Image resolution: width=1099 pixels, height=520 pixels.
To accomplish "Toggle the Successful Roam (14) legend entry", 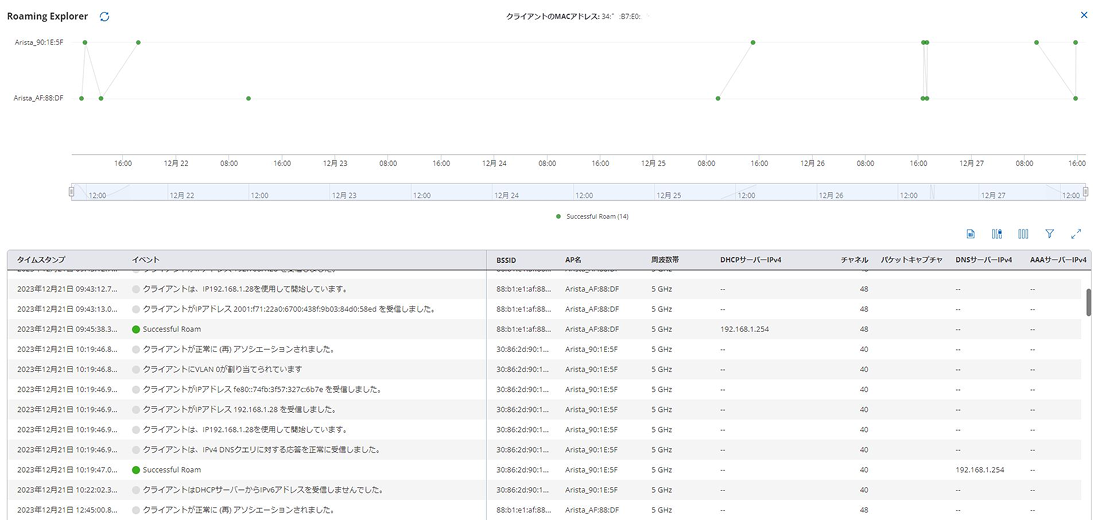I will (x=592, y=217).
